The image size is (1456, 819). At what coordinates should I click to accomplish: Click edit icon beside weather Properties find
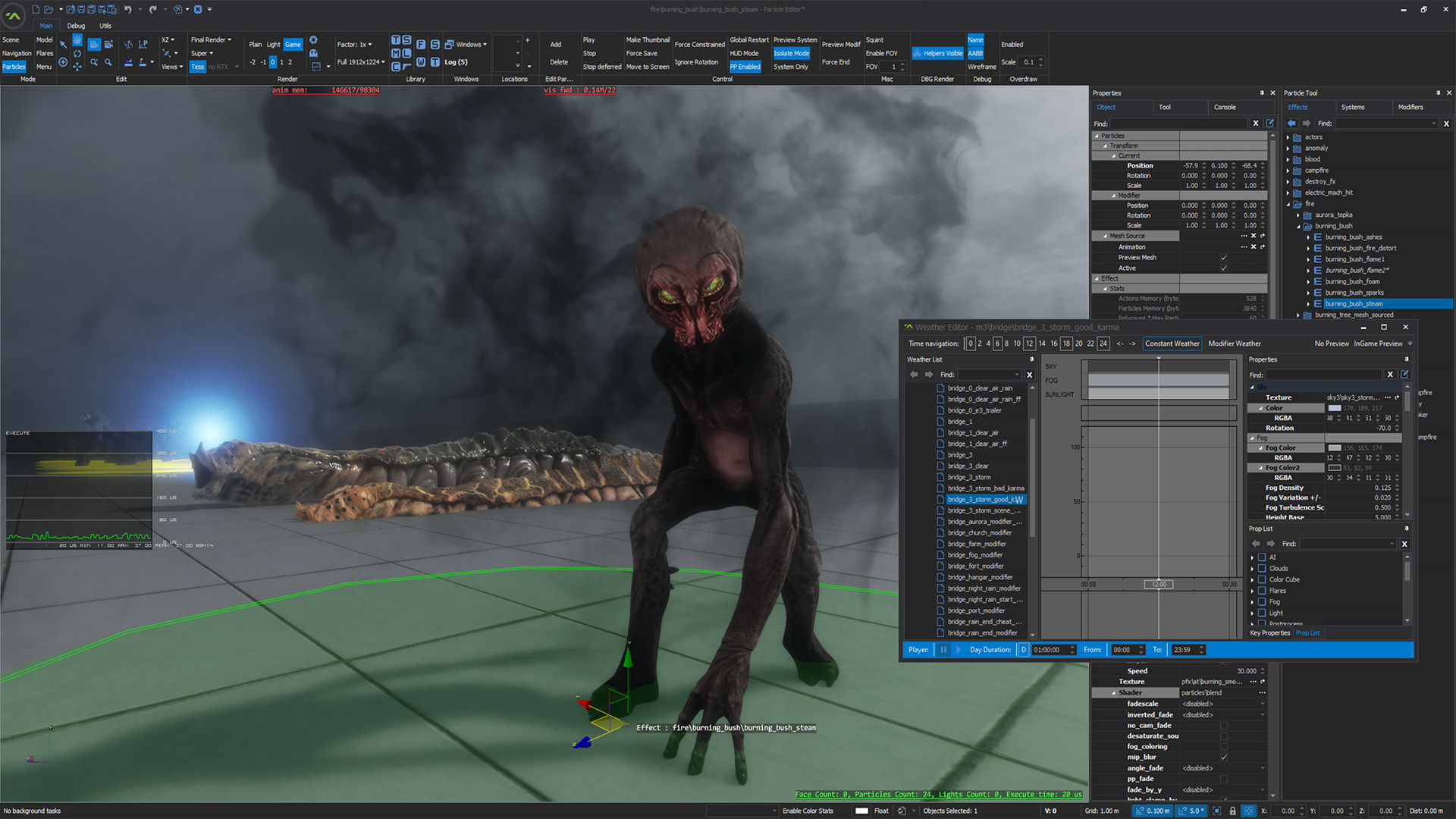pyautogui.click(x=1404, y=375)
